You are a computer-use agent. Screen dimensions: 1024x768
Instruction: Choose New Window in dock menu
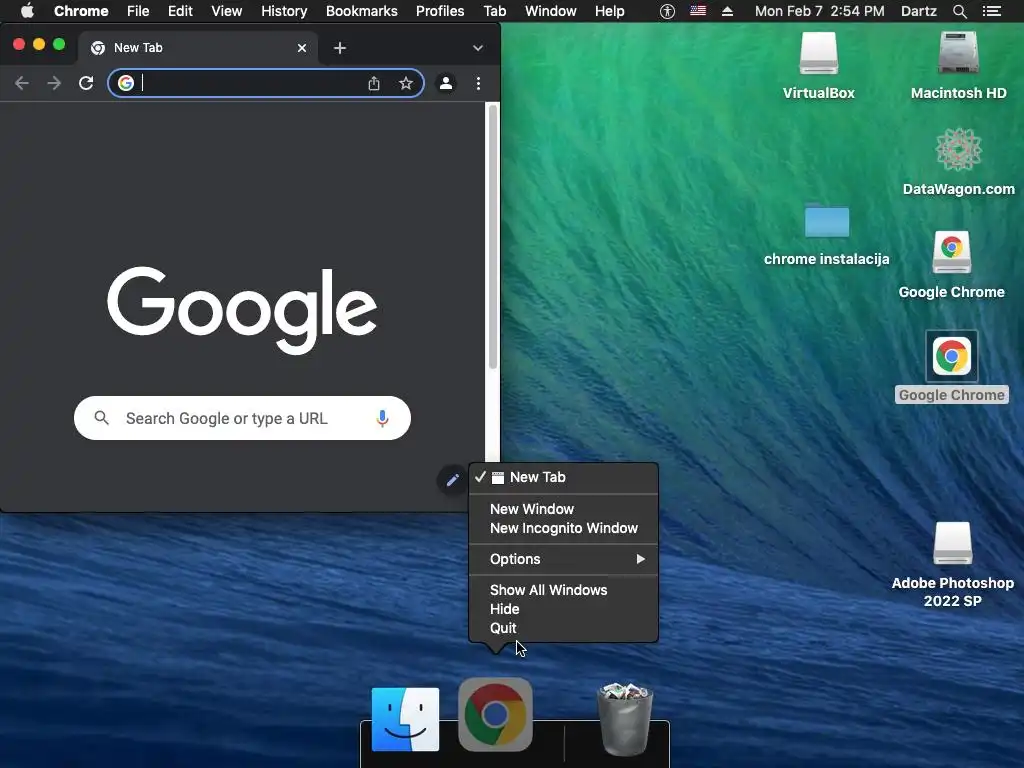pos(563,509)
